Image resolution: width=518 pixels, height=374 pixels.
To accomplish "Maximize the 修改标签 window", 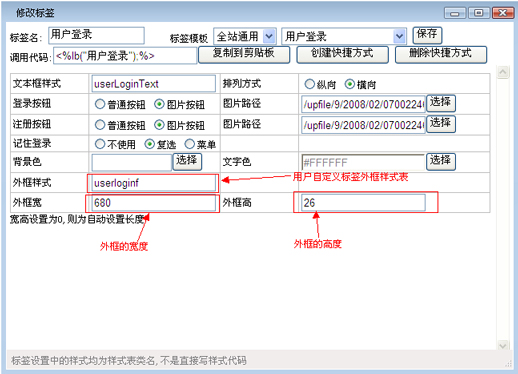I will pos(479,13).
